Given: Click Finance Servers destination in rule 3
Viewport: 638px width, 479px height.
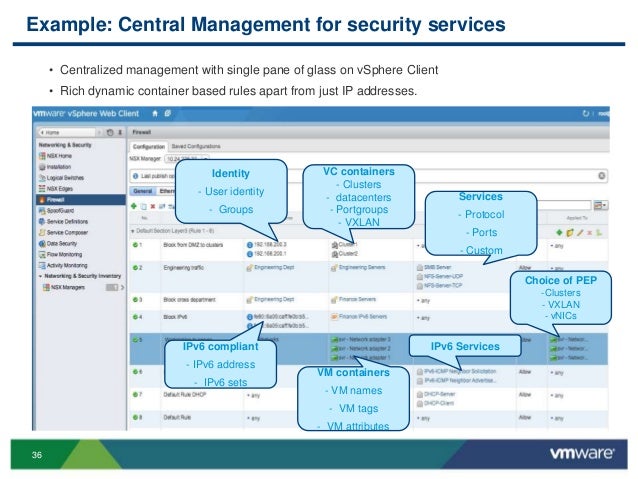Looking at the screenshot, I should point(353,300).
